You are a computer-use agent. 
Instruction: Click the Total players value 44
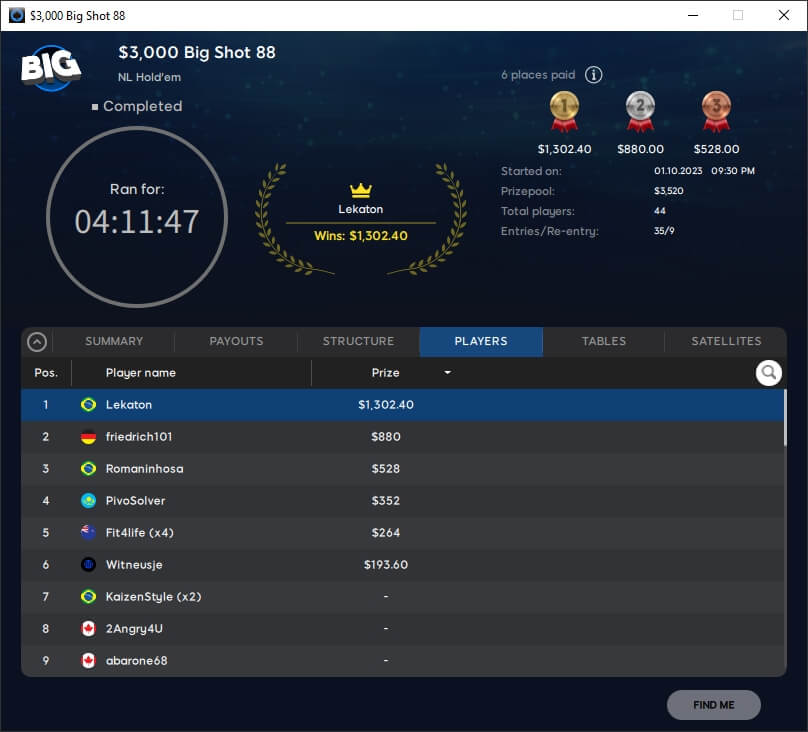pyautogui.click(x=660, y=211)
